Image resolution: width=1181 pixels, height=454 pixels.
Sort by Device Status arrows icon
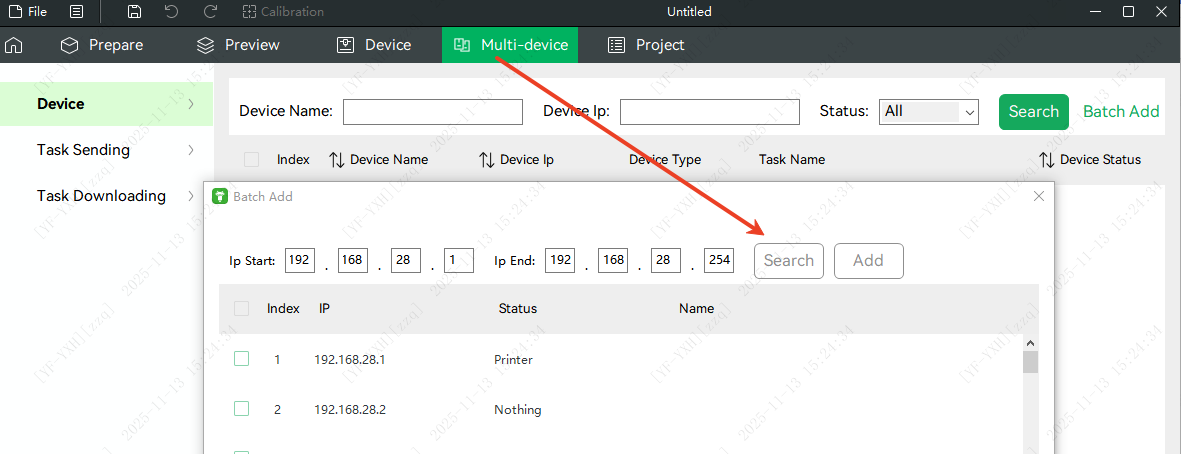[x=1047, y=160]
